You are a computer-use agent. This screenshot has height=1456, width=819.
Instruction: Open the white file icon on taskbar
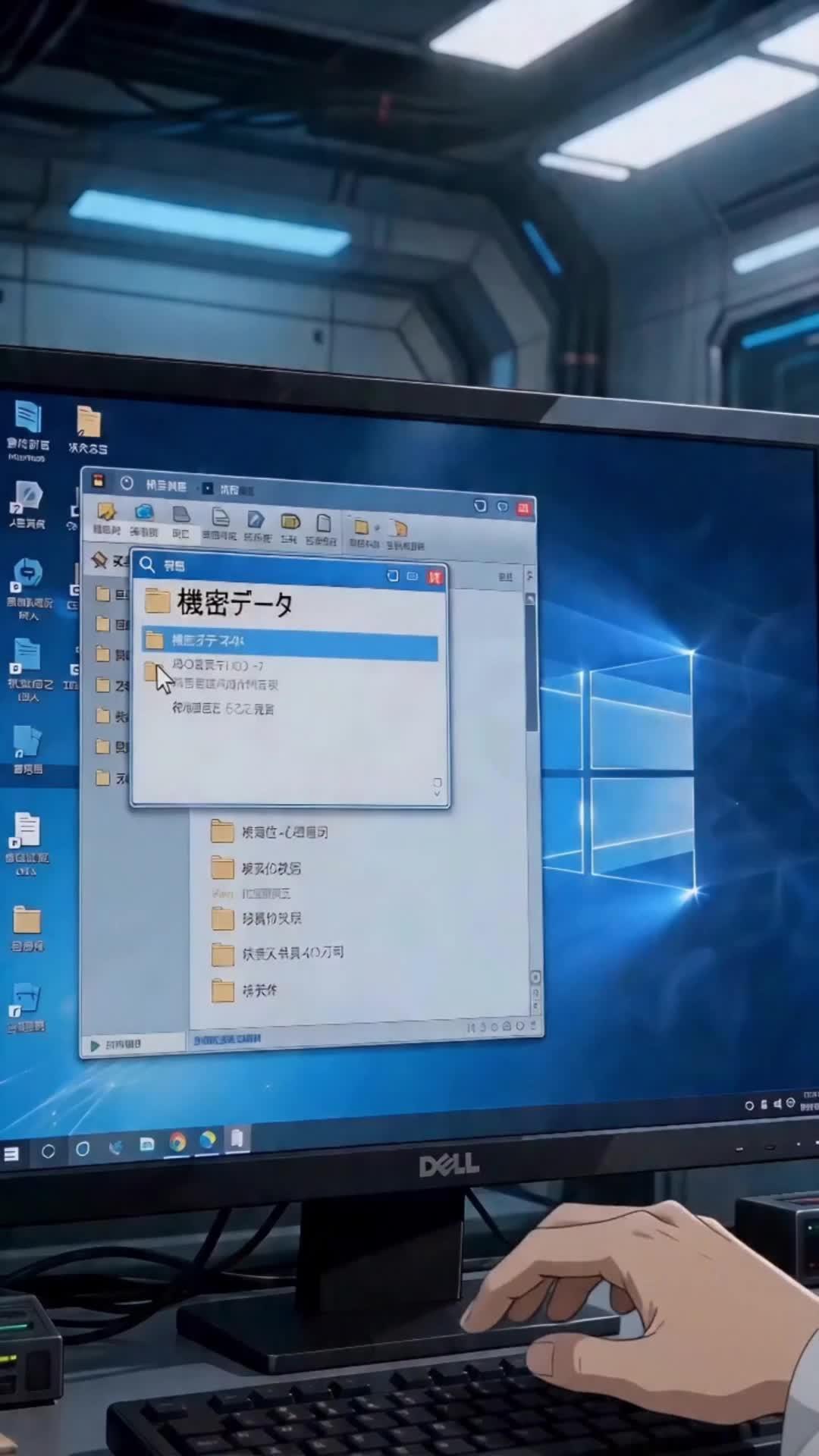pyautogui.click(x=237, y=1138)
